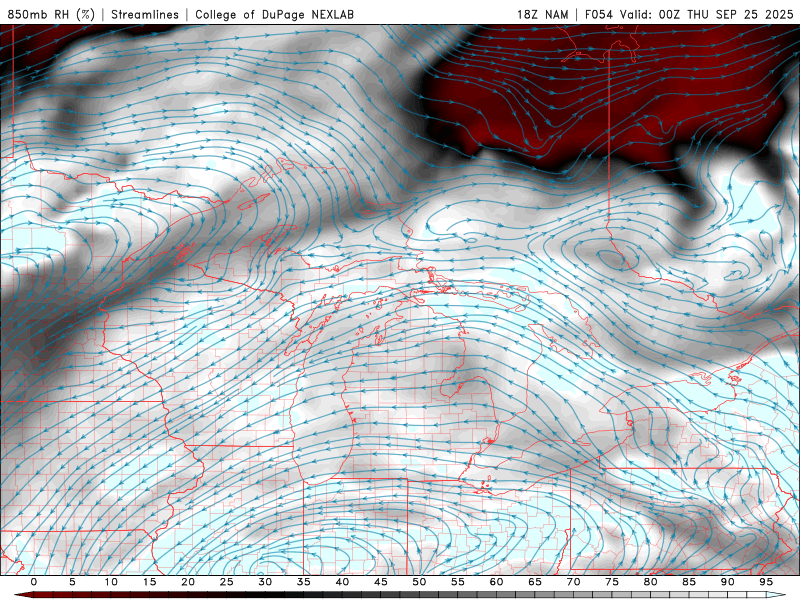Click the "95" value on the RH scale

[x=765, y=582]
